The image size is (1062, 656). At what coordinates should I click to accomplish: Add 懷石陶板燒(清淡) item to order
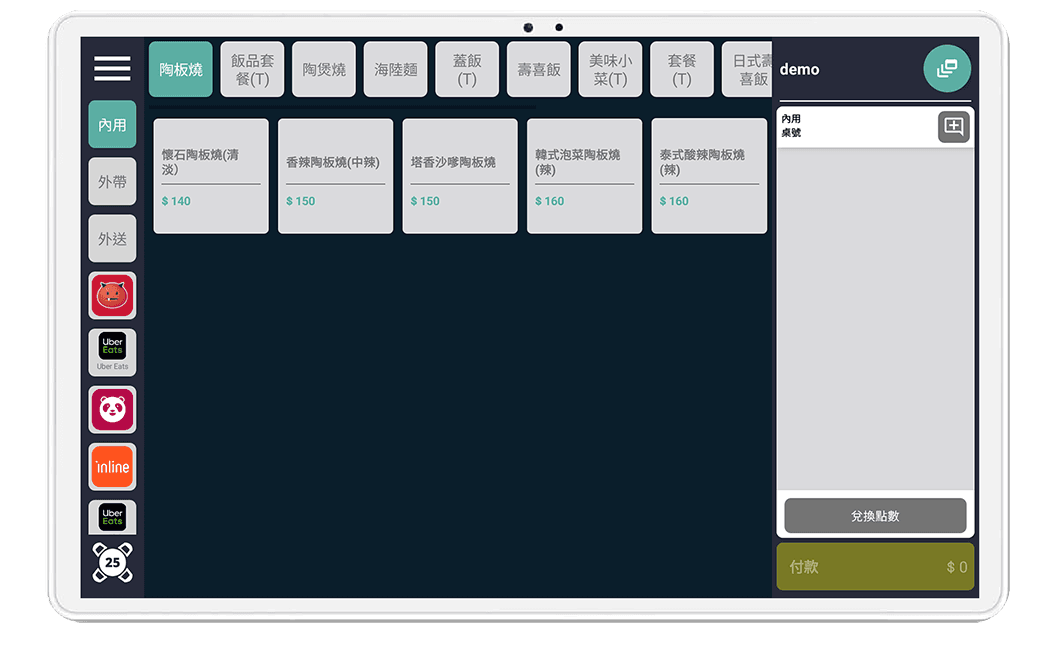pos(211,176)
